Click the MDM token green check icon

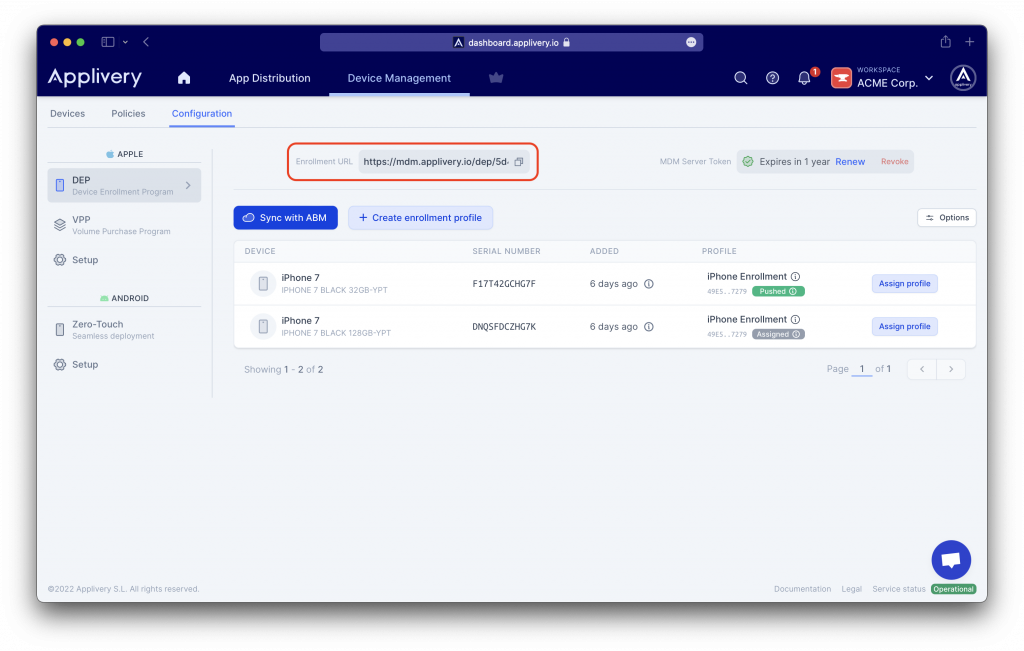coord(748,162)
